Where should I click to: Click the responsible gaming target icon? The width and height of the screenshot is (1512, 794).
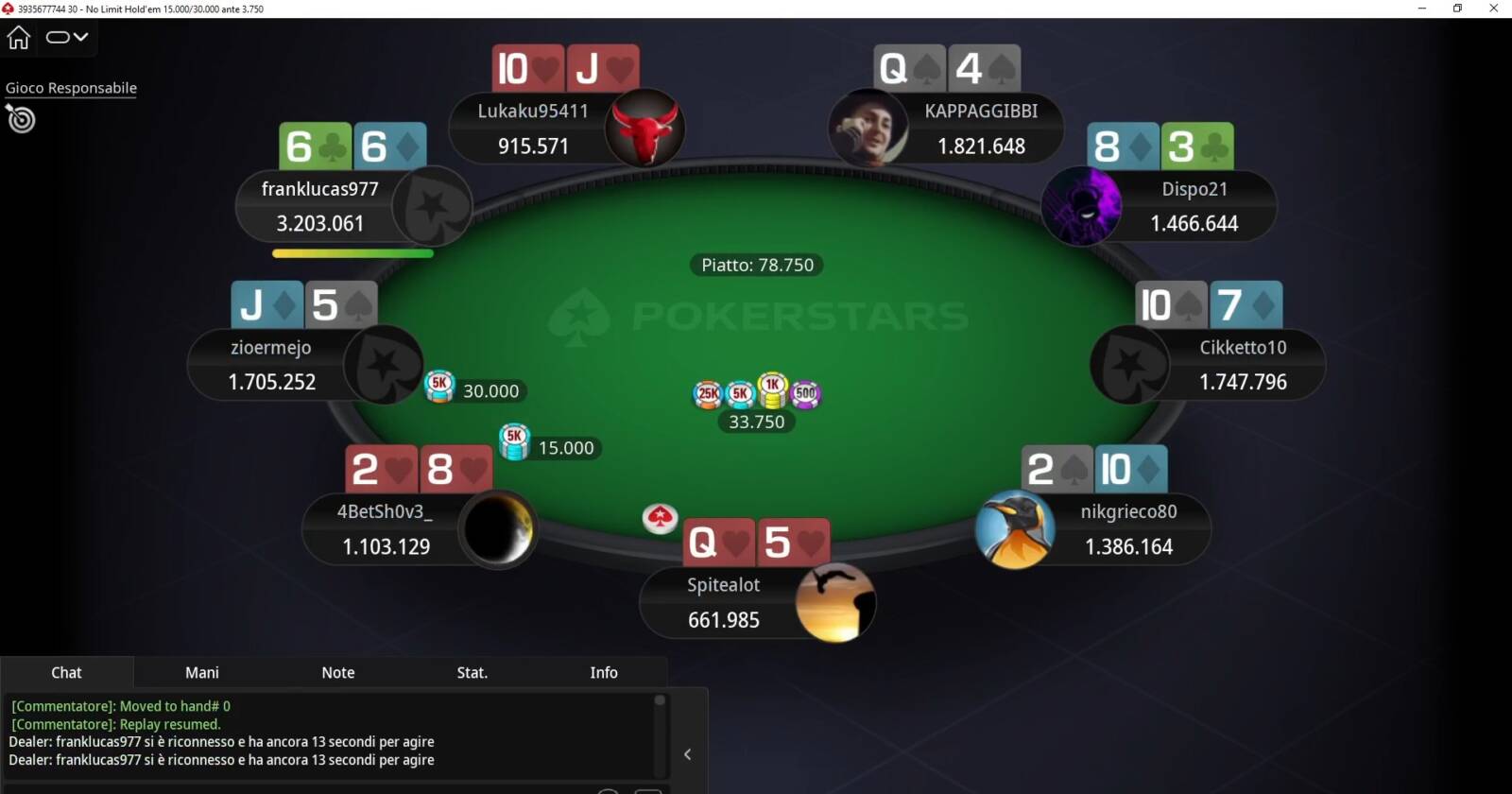coord(21,119)
